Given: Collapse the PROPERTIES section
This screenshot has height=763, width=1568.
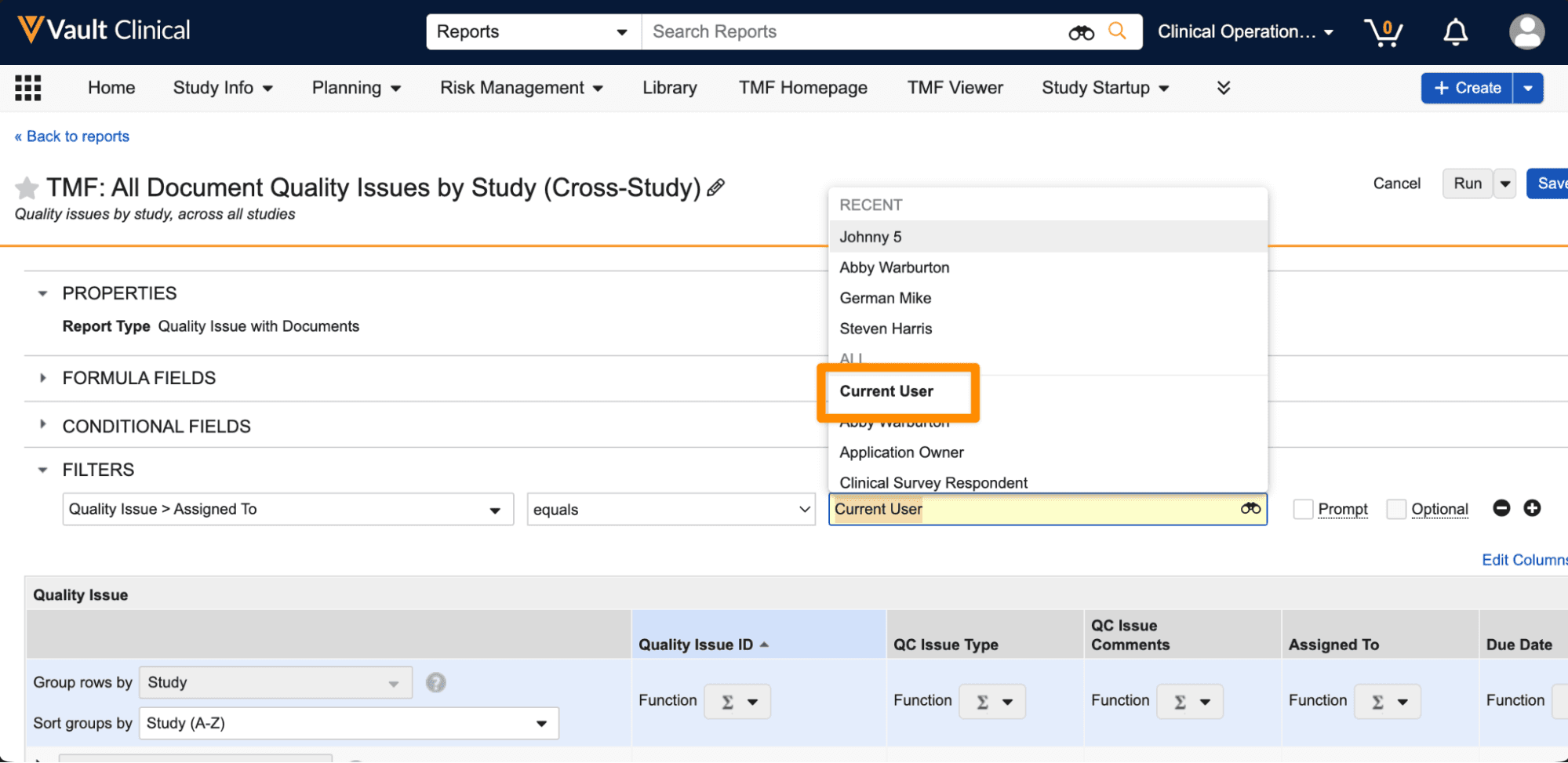Looking at the screenshot, I should coord(43,294).
